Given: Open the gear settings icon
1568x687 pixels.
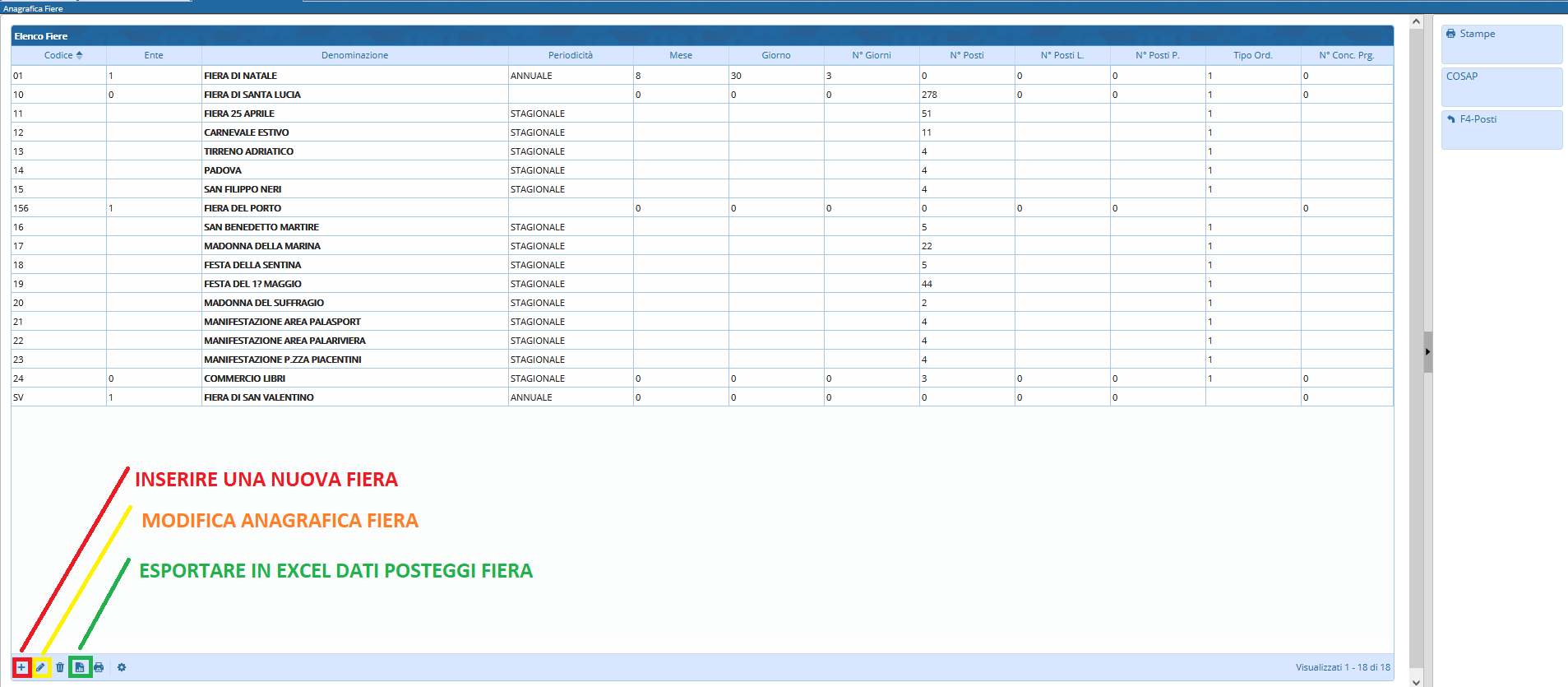Looking at the screenshot, I should [x=122, y=667].
